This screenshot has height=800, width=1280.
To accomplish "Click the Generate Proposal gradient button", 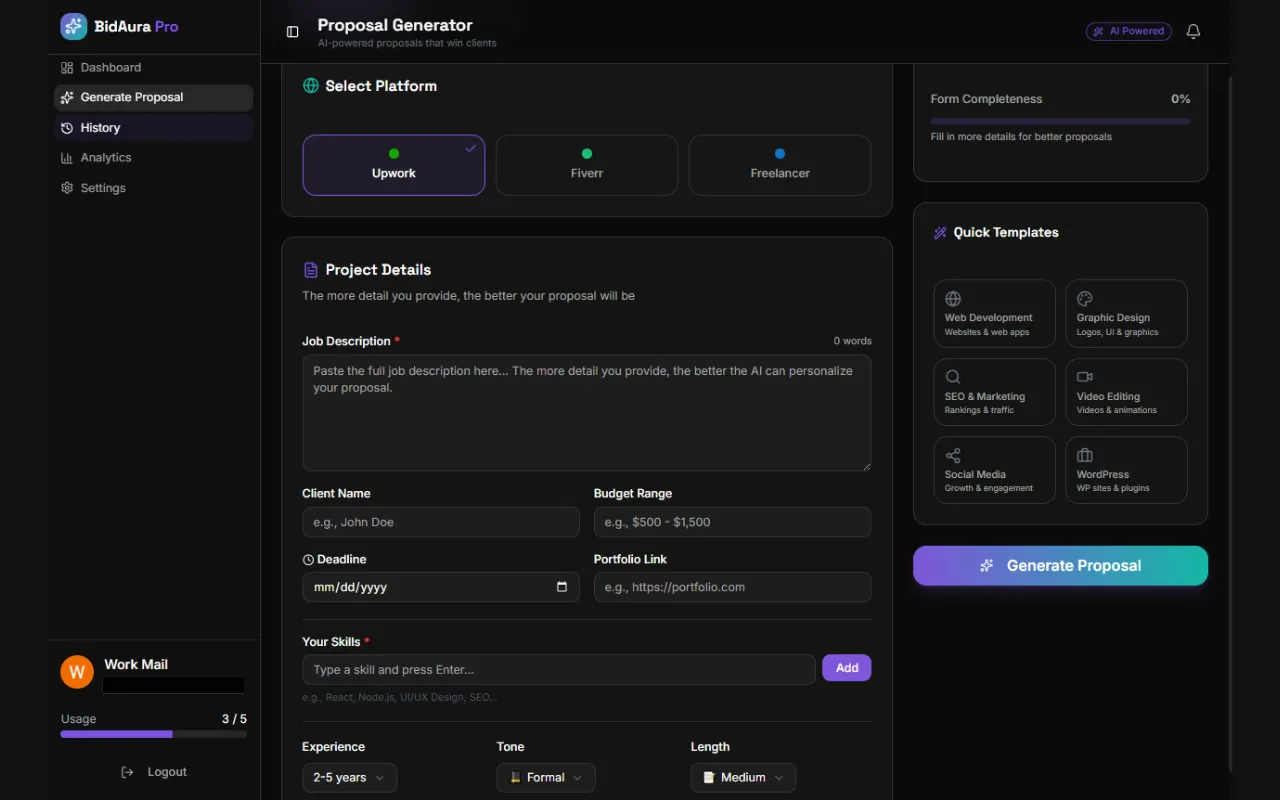I will (x=1060, y=565).
